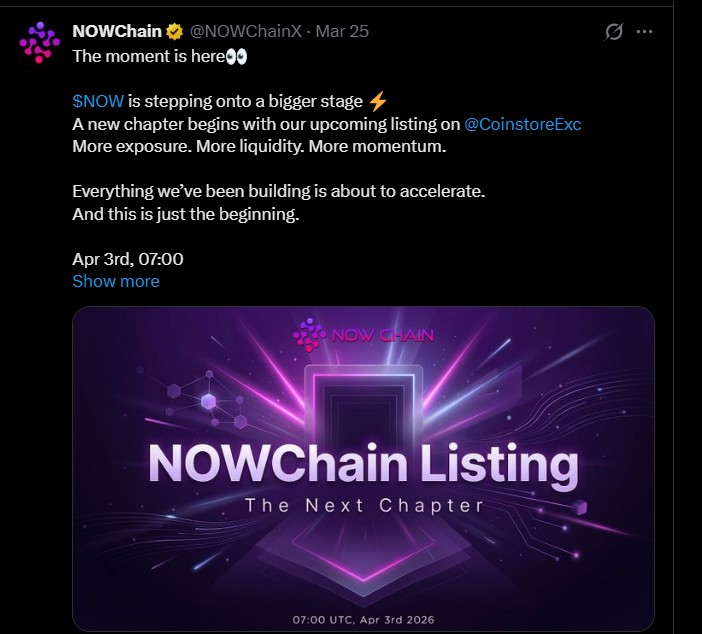The width and height of the screenshot is (702, 634).
Task: Expand the tweet with Show more
Action: coord(116,281)
